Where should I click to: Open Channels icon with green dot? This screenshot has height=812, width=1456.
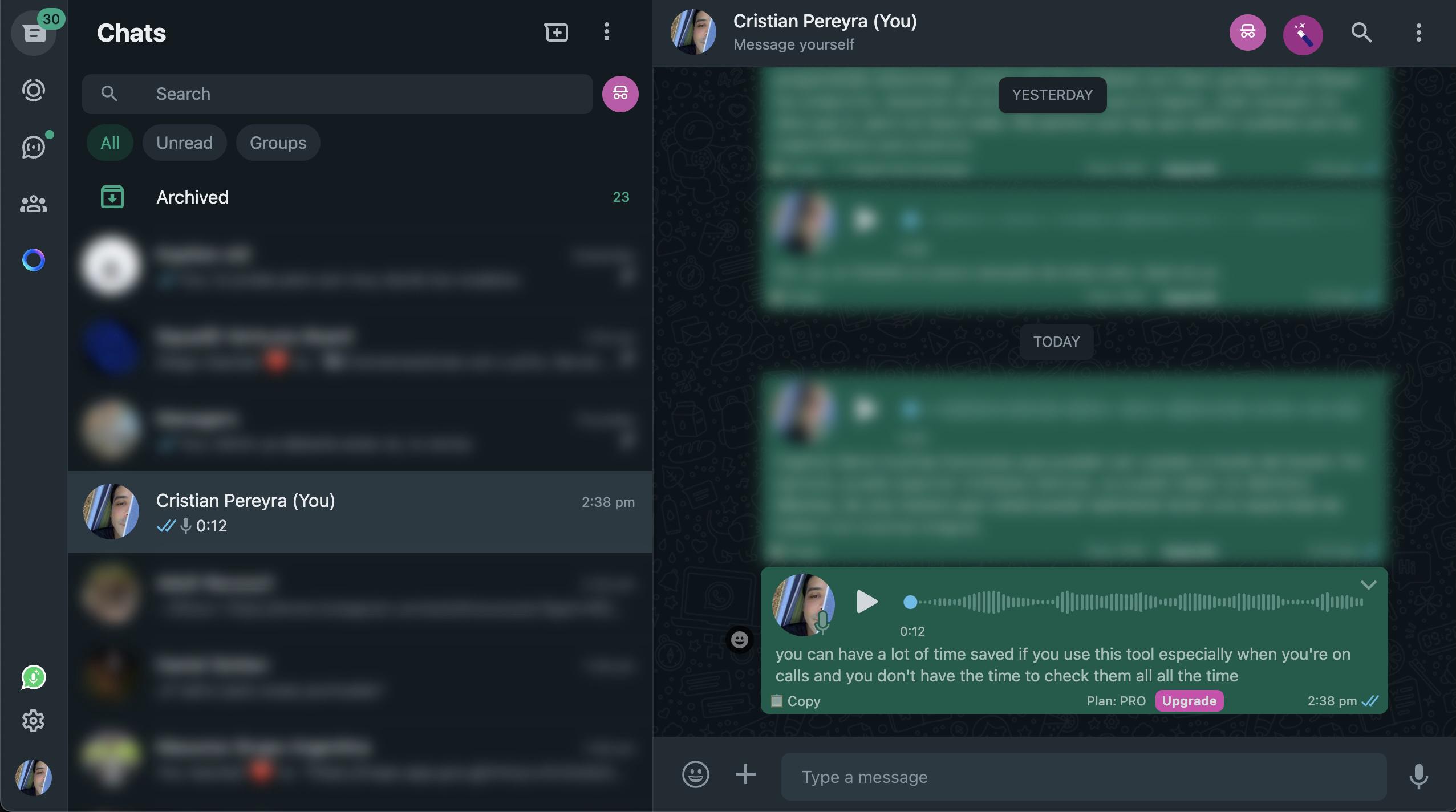point(34,147)
